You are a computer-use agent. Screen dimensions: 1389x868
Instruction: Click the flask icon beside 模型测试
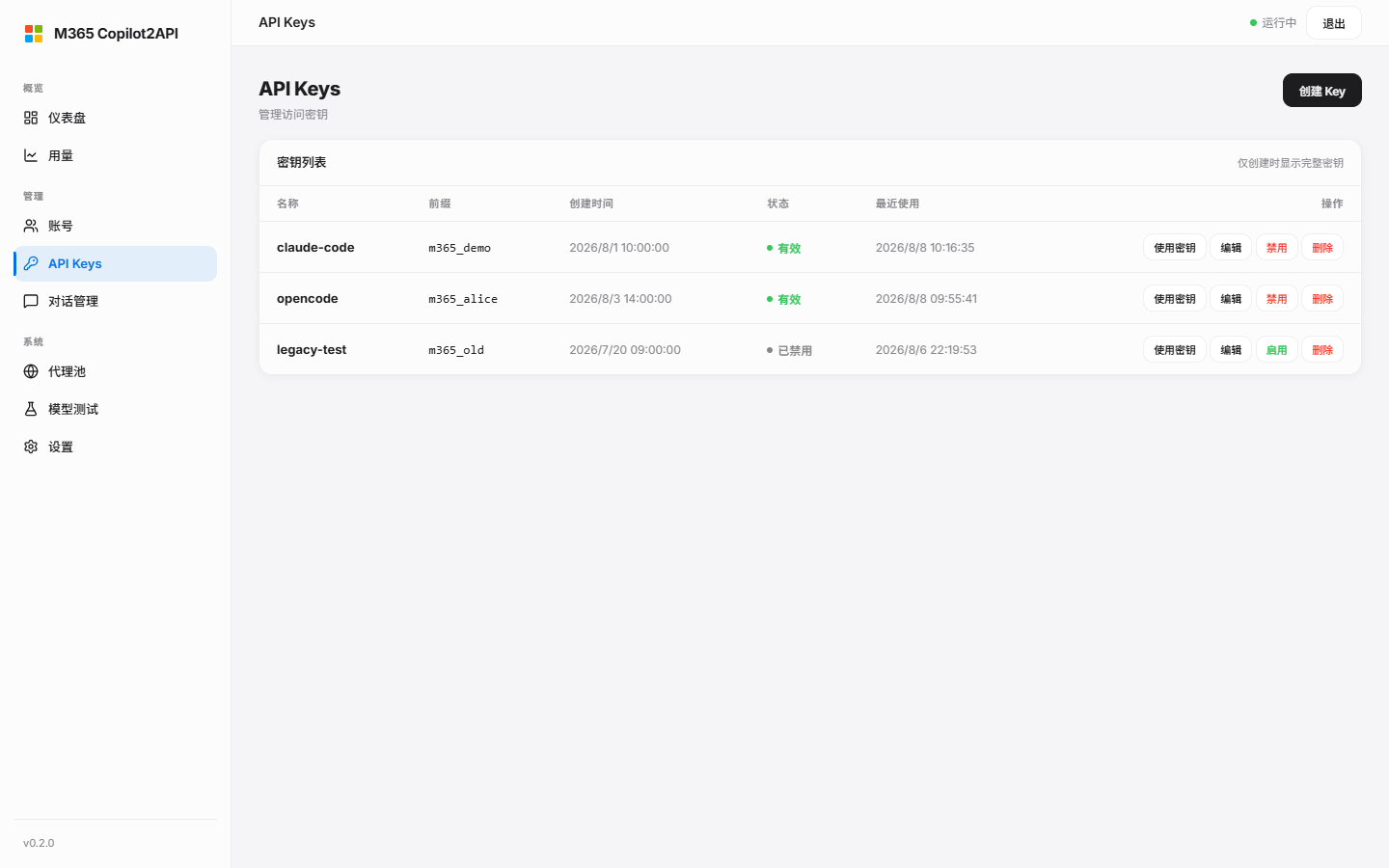[31, 409]
